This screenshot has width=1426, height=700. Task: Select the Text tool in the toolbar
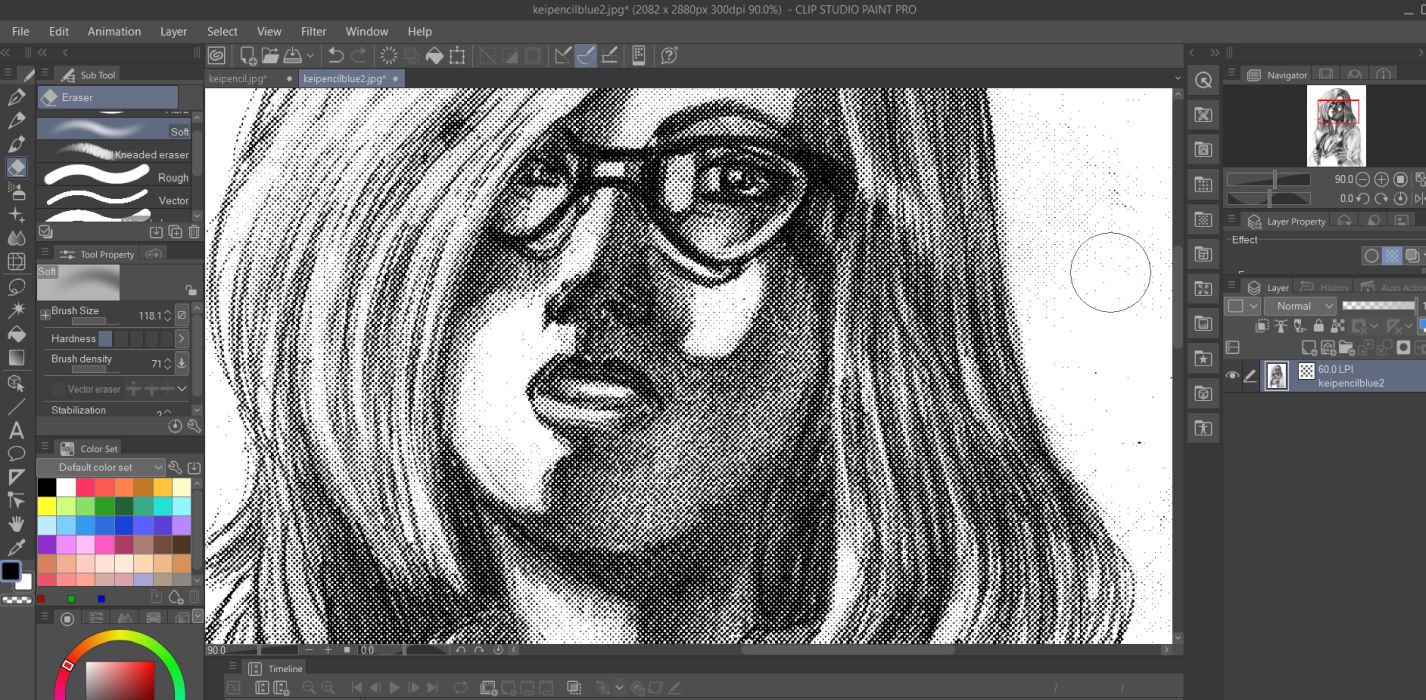point(16,430)
